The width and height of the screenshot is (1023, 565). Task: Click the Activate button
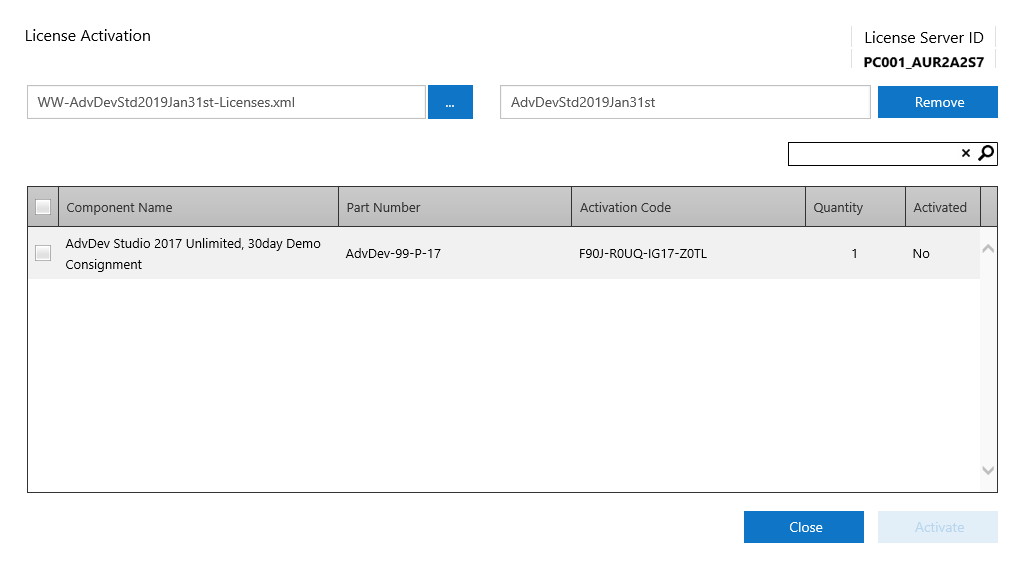(938, 527)
